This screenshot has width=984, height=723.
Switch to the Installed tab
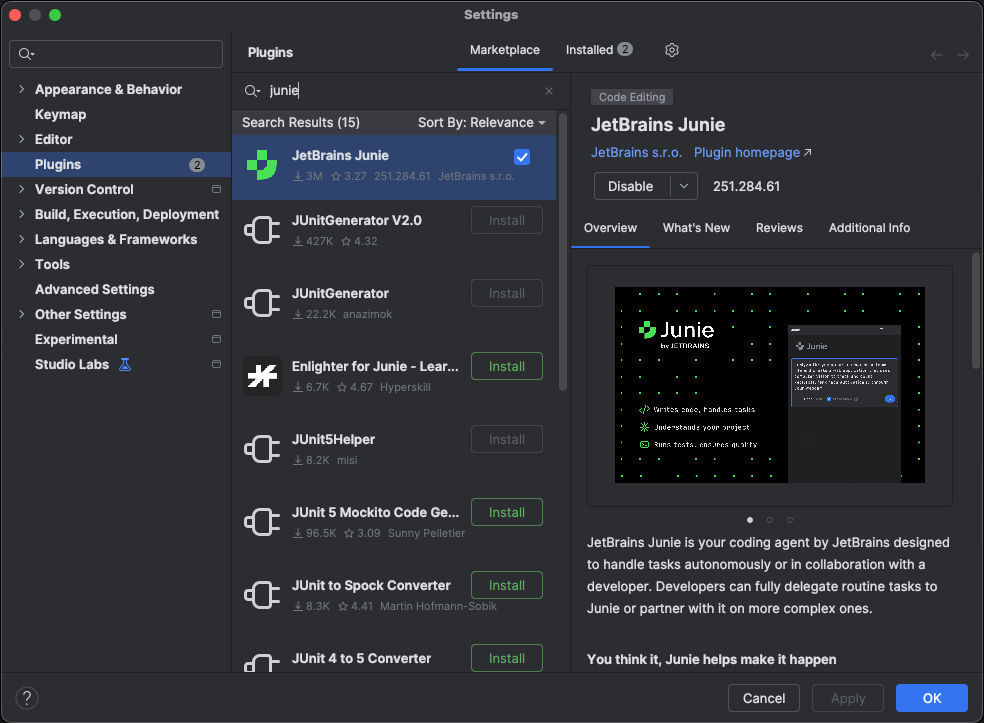(599, 50)
